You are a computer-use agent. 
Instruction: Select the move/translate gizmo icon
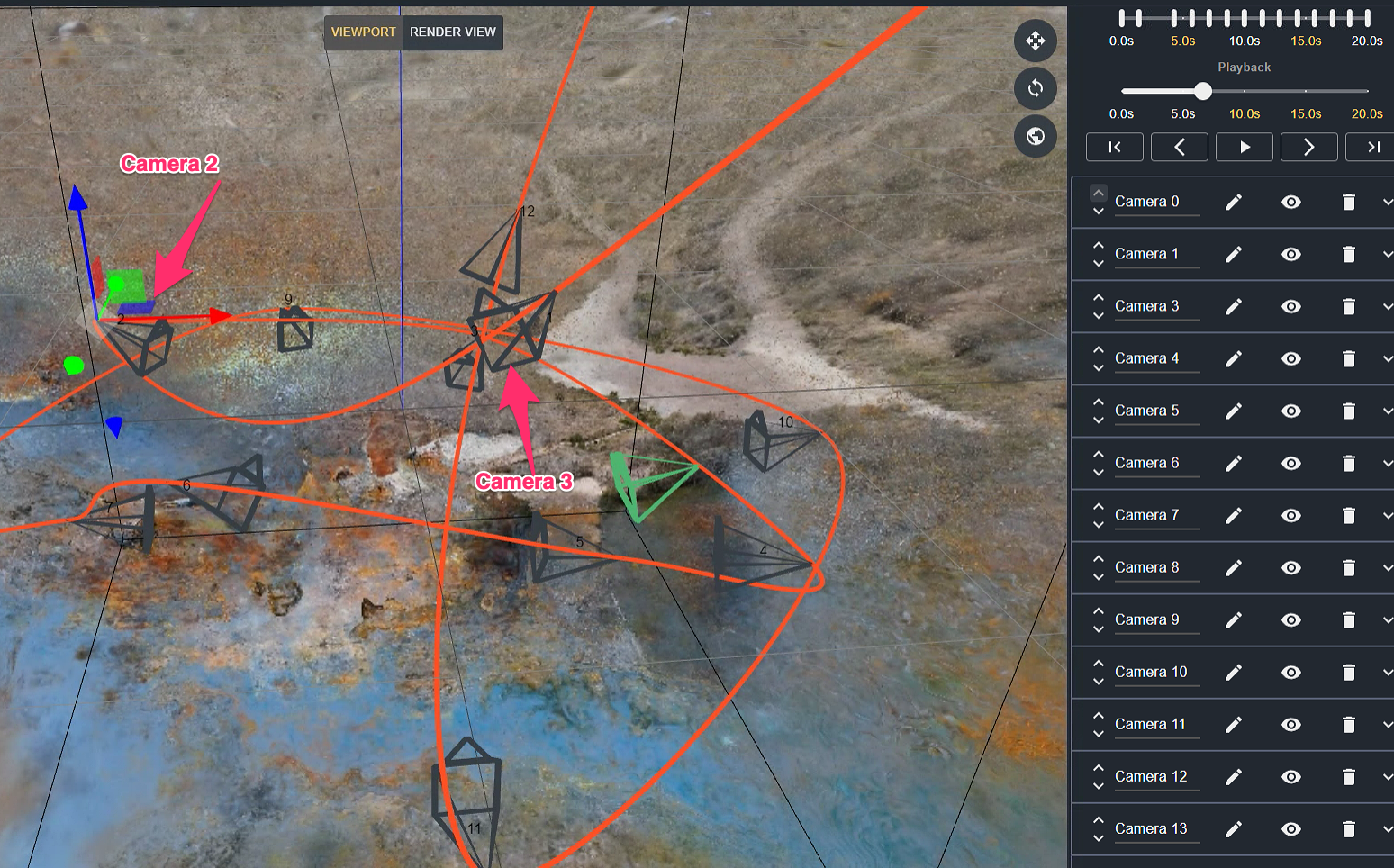[x=1036, y=41]
